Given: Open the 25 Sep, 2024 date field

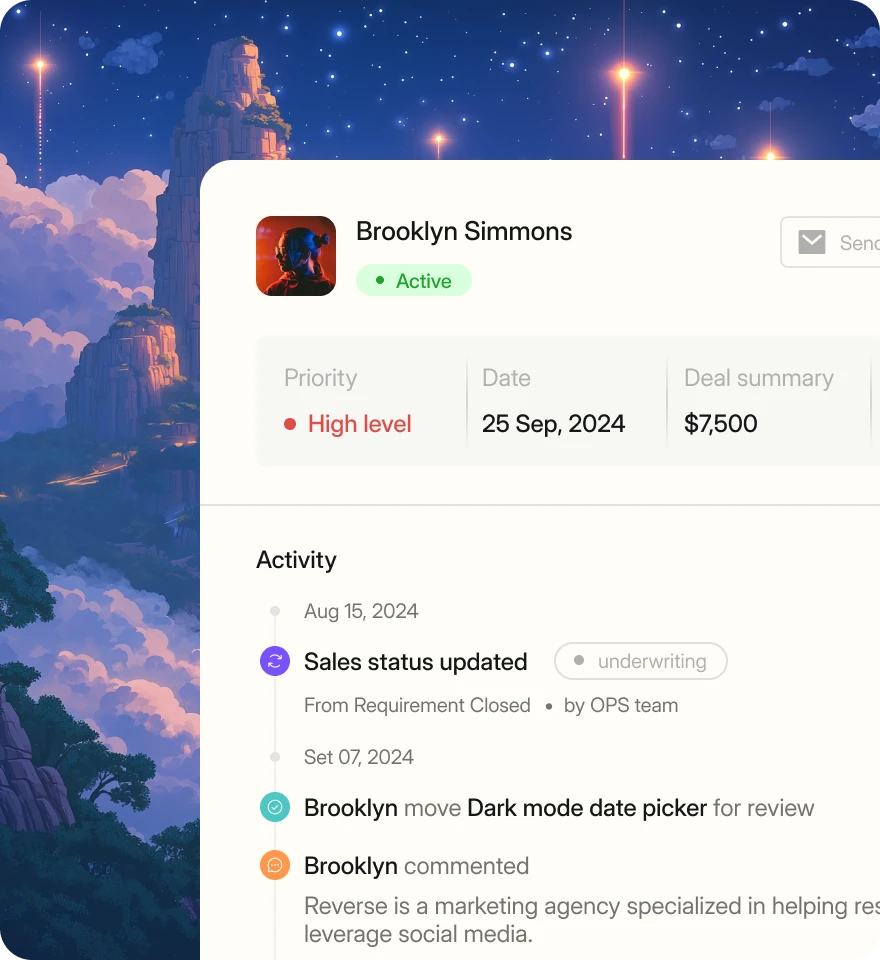Looking at the screenshot, I should [554, 424].
